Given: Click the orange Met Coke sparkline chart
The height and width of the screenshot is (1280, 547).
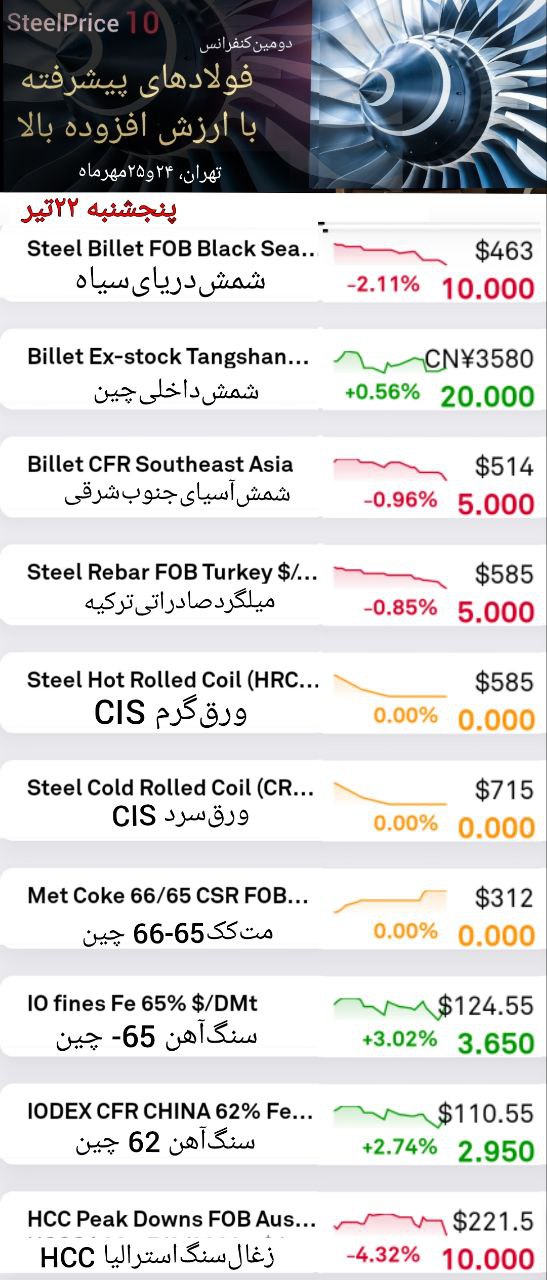Looking at the screenshot, I should [x=389, y=900].
